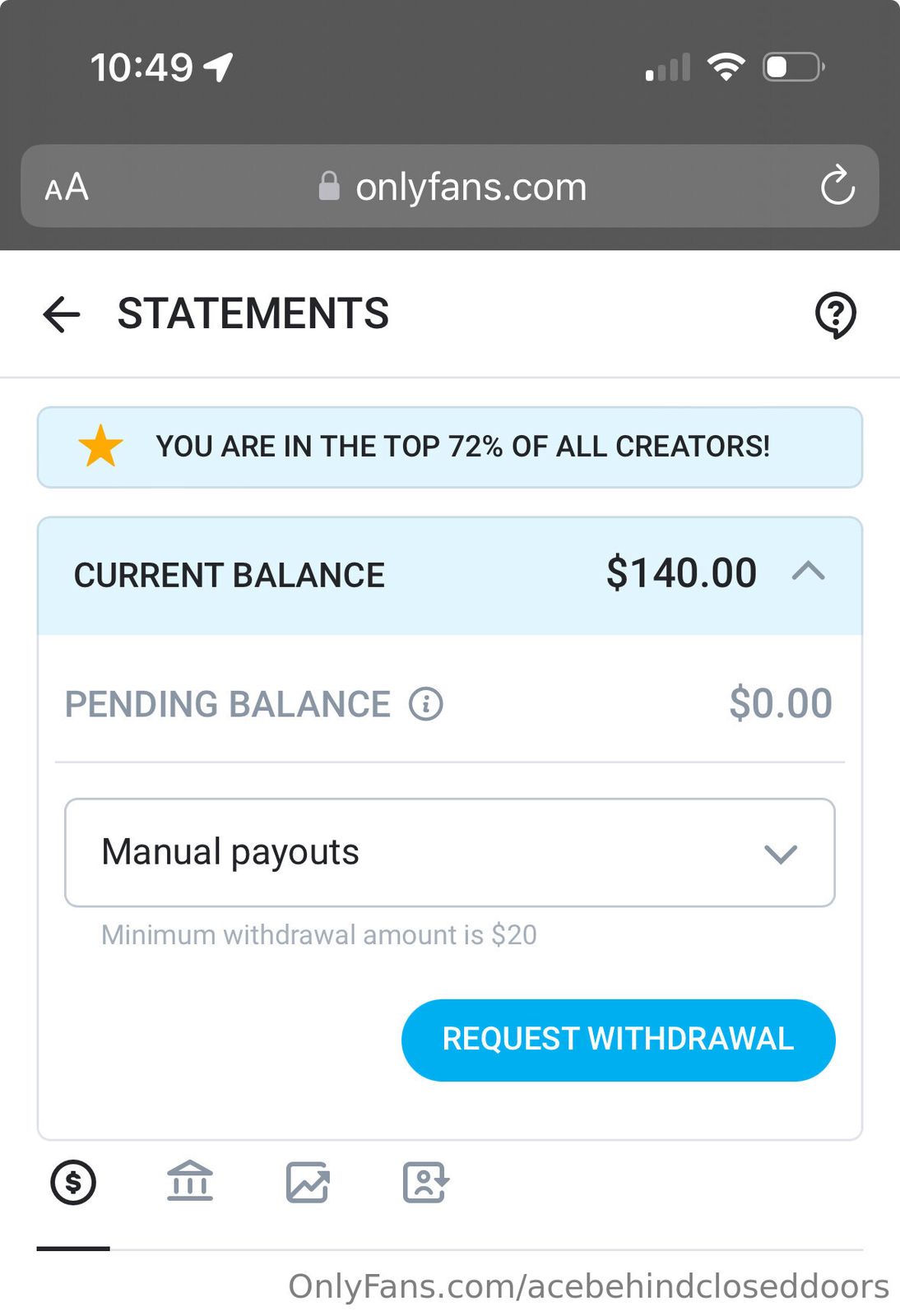Collapse the Current Balance section chevron
The height and width of the screenshot is (1316, 900).
point(808,572)
